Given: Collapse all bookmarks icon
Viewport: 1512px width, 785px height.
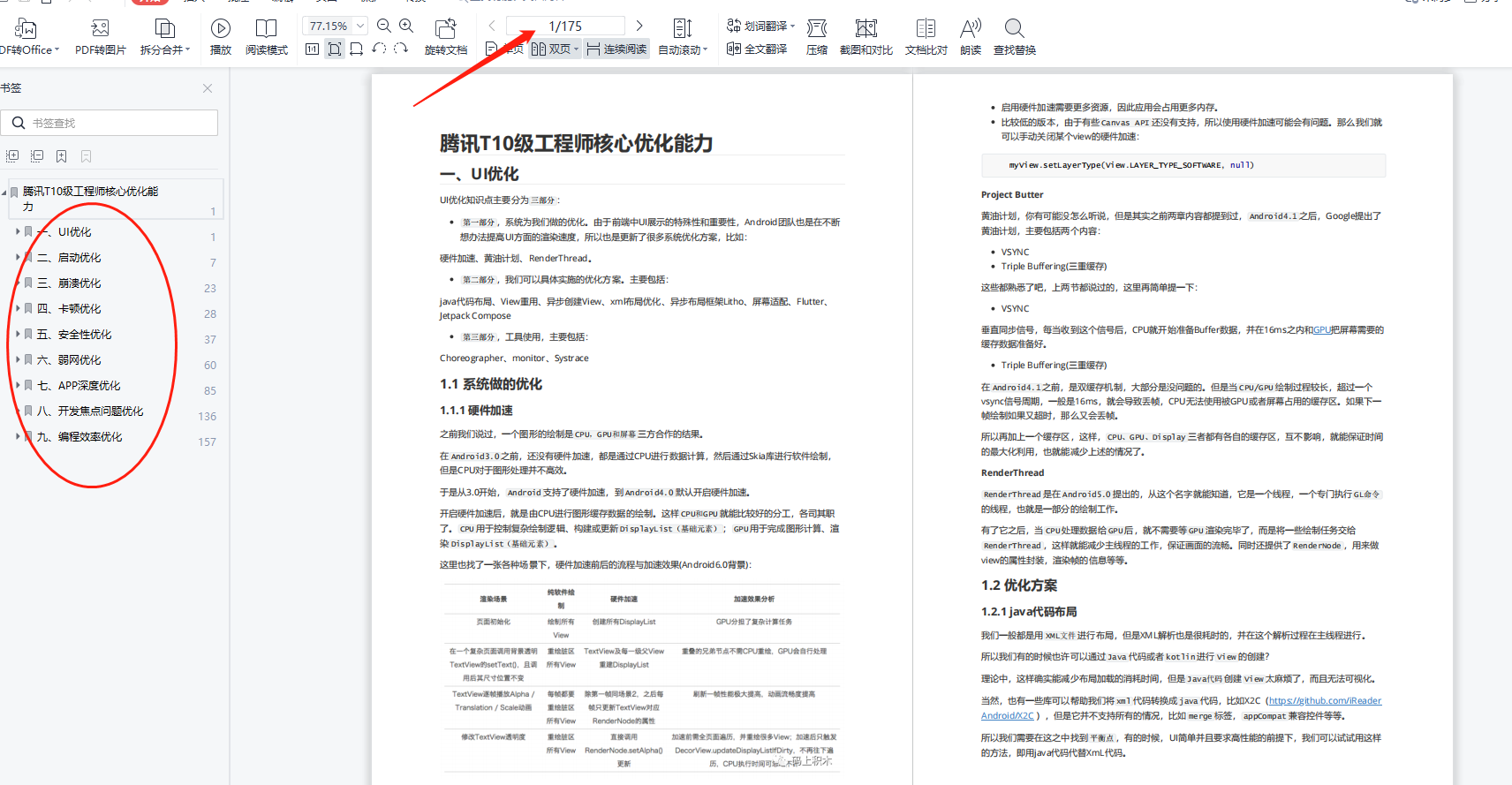Looking at the screenshot, I should pyautogui.click(x=37, y=156).
